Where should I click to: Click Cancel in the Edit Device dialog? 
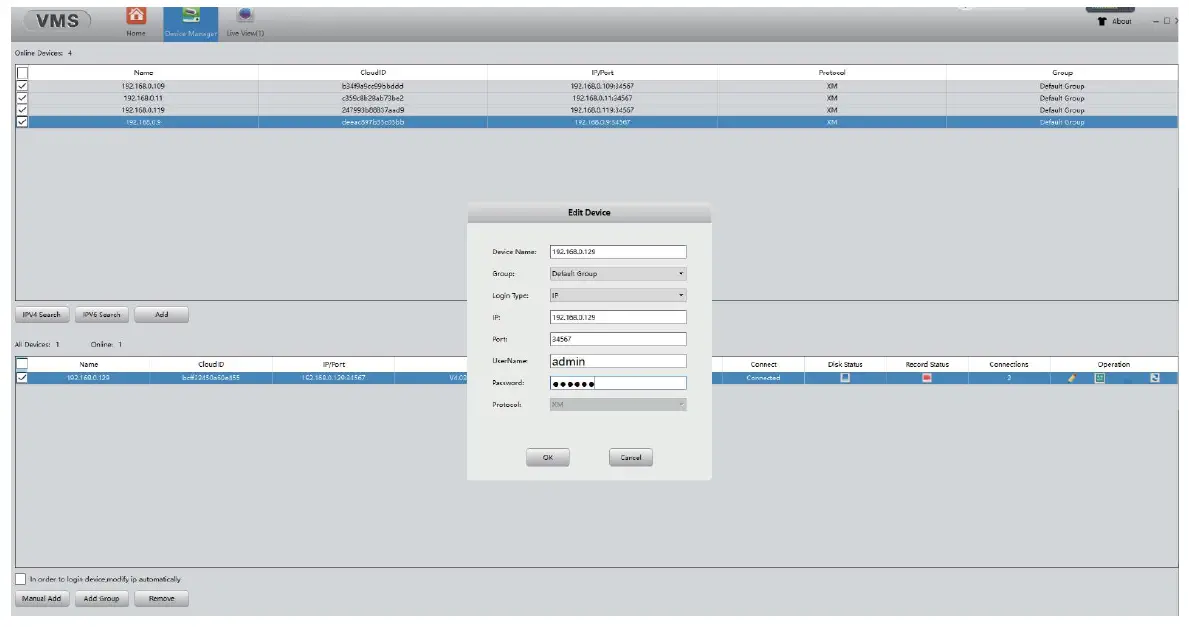(x=631, y=457)
